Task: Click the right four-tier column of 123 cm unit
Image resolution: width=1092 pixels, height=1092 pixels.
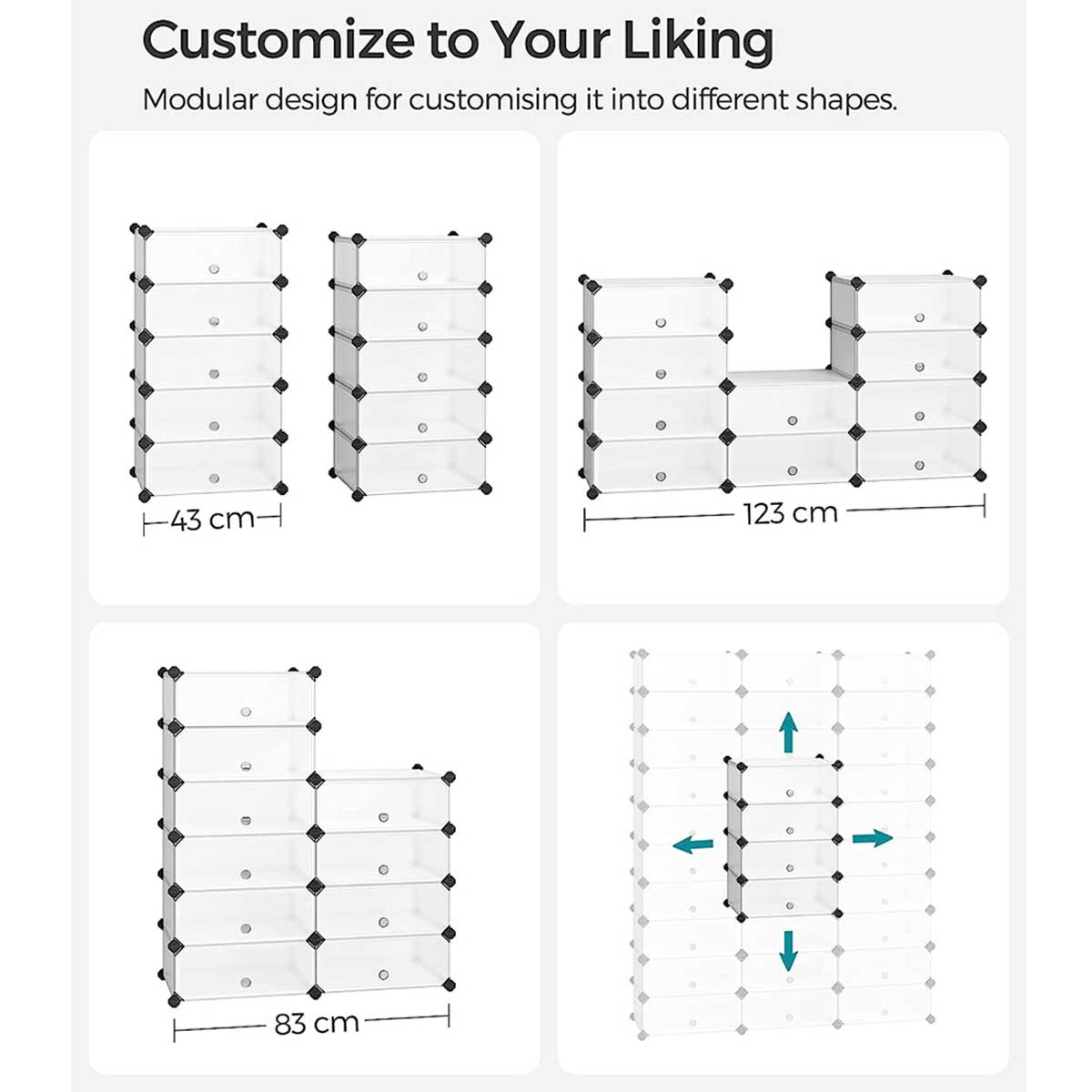Action: [x=919, y=378]
